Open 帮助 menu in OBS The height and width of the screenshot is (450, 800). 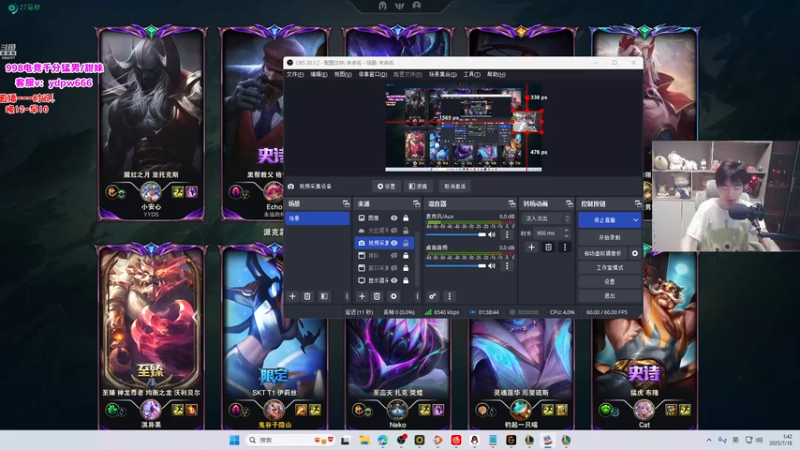496,74
